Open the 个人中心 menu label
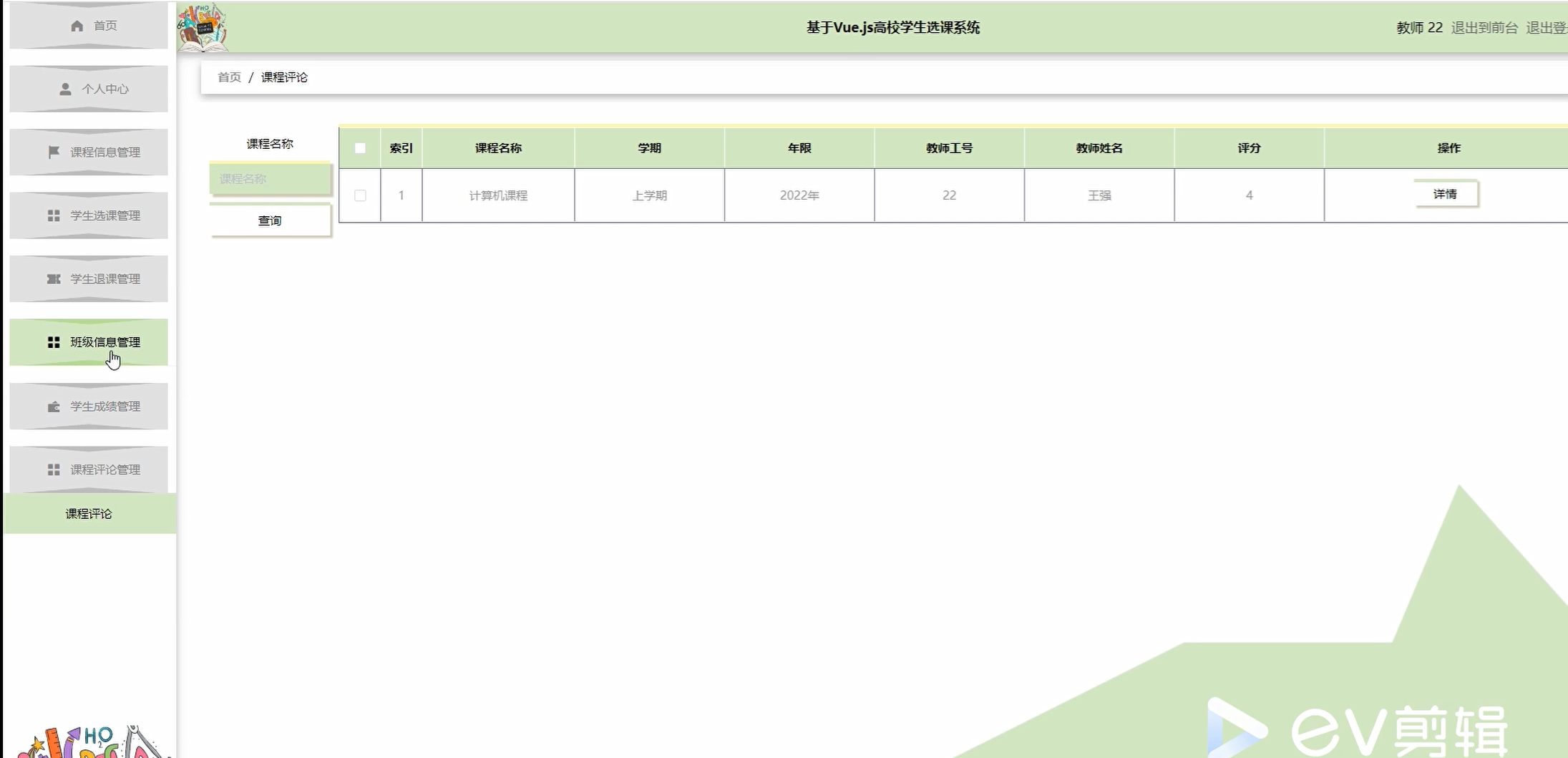 coord(105,89)
